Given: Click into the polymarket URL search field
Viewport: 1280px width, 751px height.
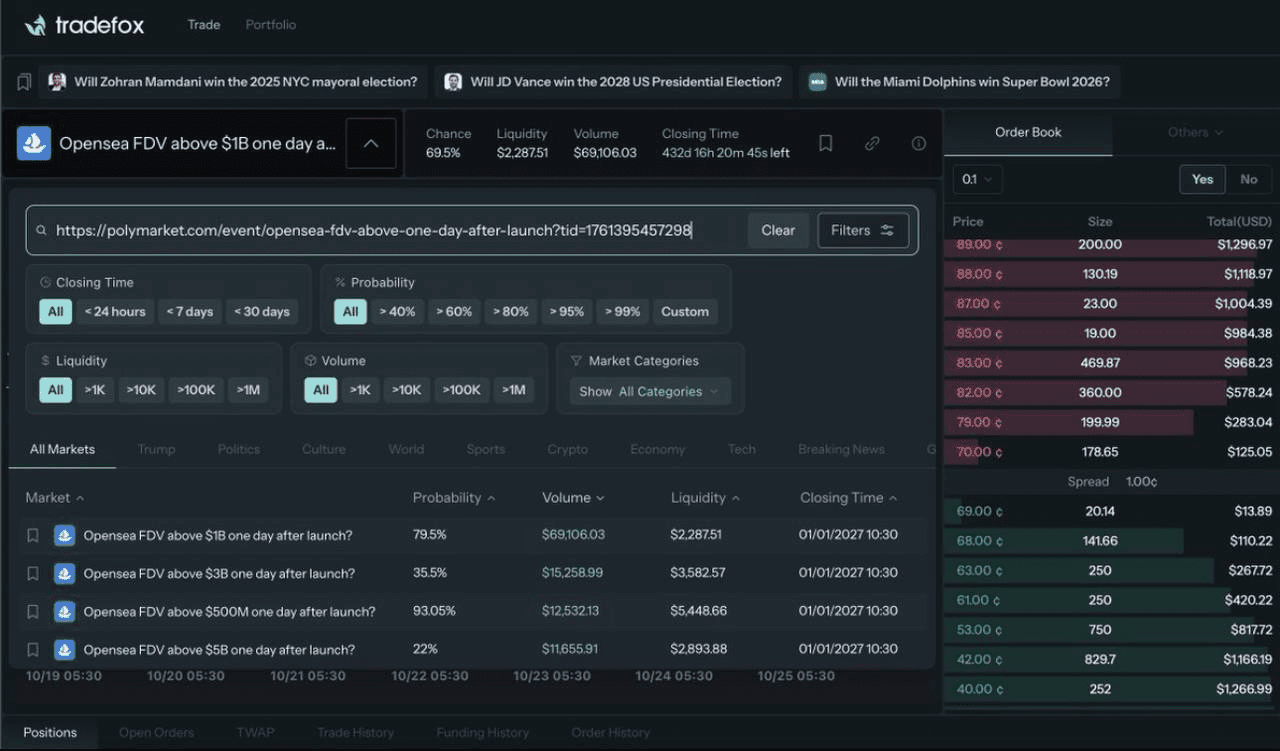Looking at the screenshot, I should point(390,230).
